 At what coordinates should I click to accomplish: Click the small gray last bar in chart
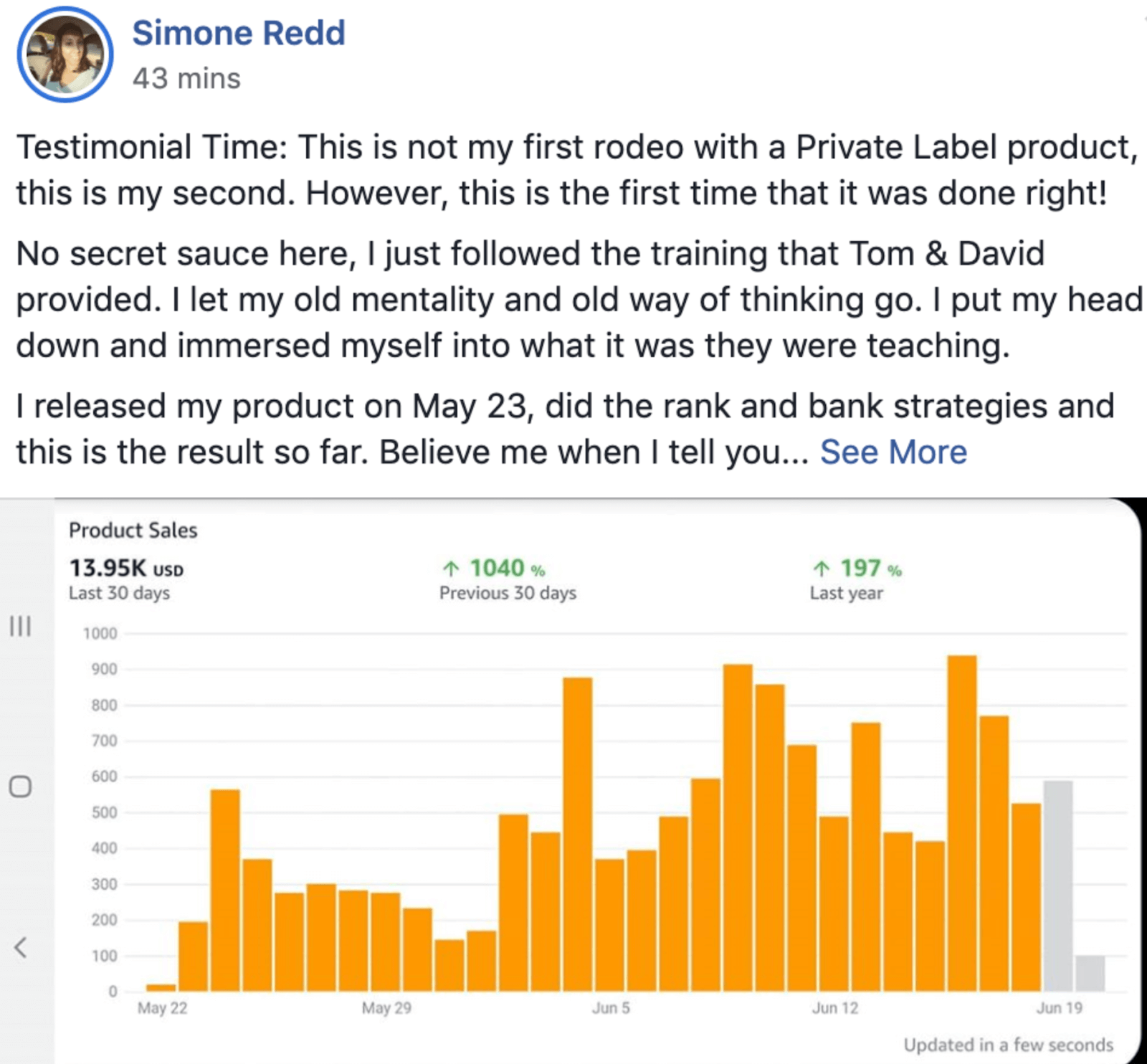point(1090,973)
